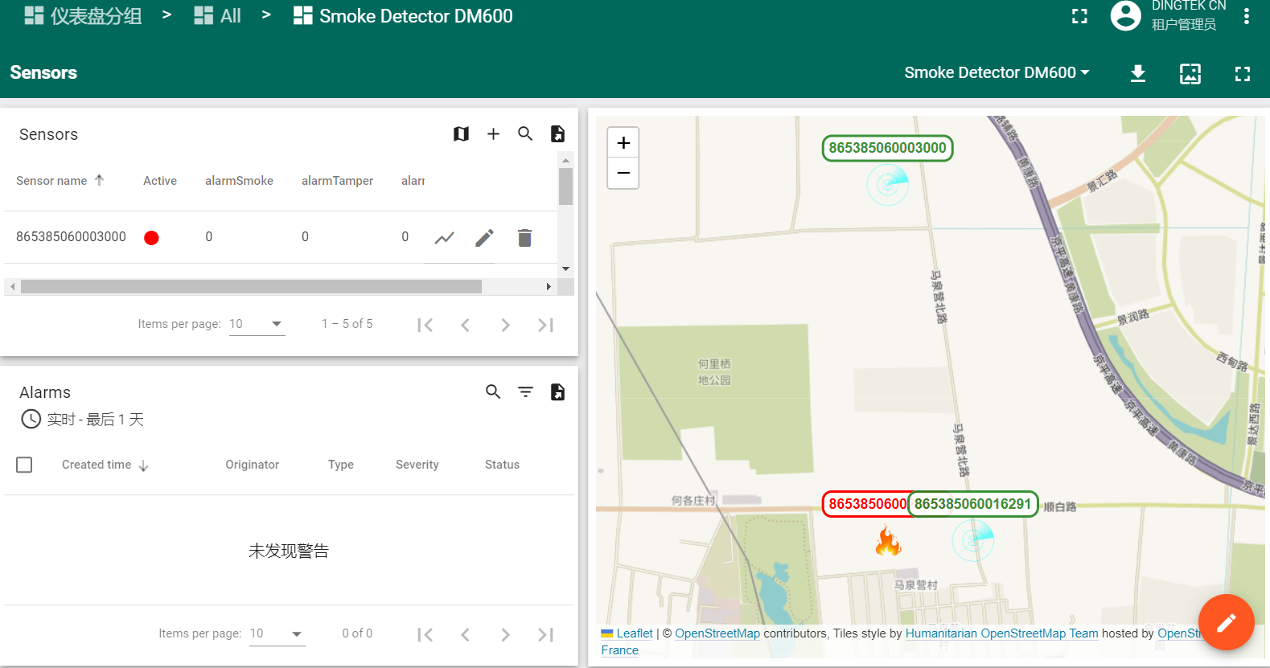This screenshot has height=668, width=1270.
Task: Click the horizontal scrollbar in Sensors table
Action: [250, 287]
